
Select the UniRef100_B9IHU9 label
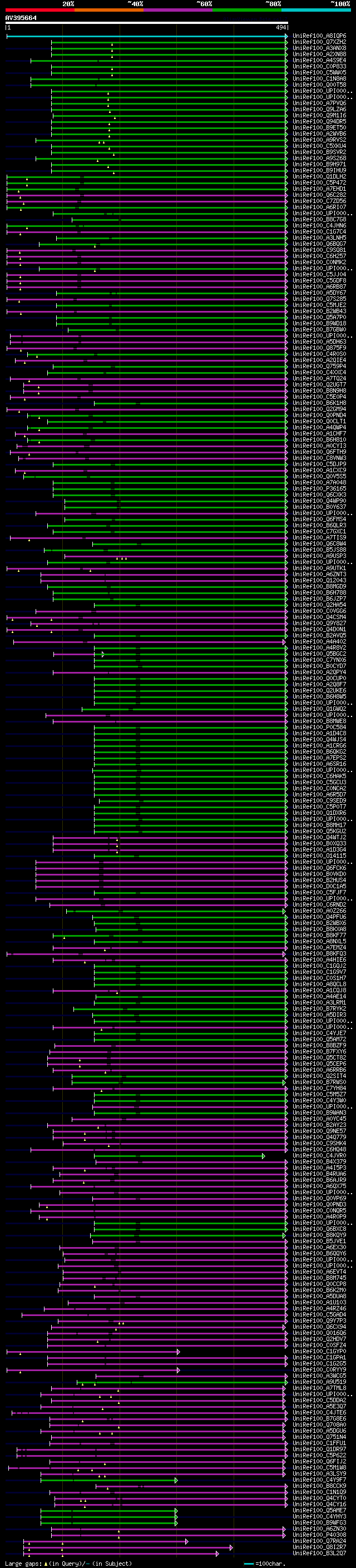coord(319,170)
